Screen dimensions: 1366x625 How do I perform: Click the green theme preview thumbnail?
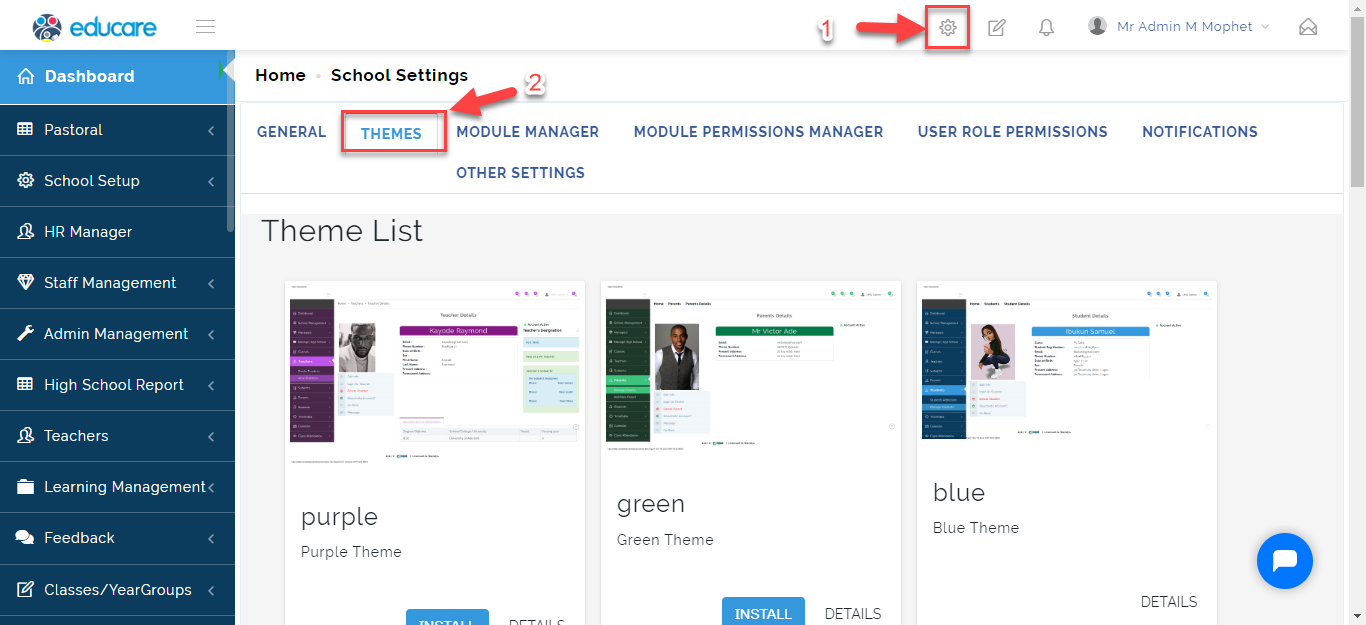coord(751,371)
